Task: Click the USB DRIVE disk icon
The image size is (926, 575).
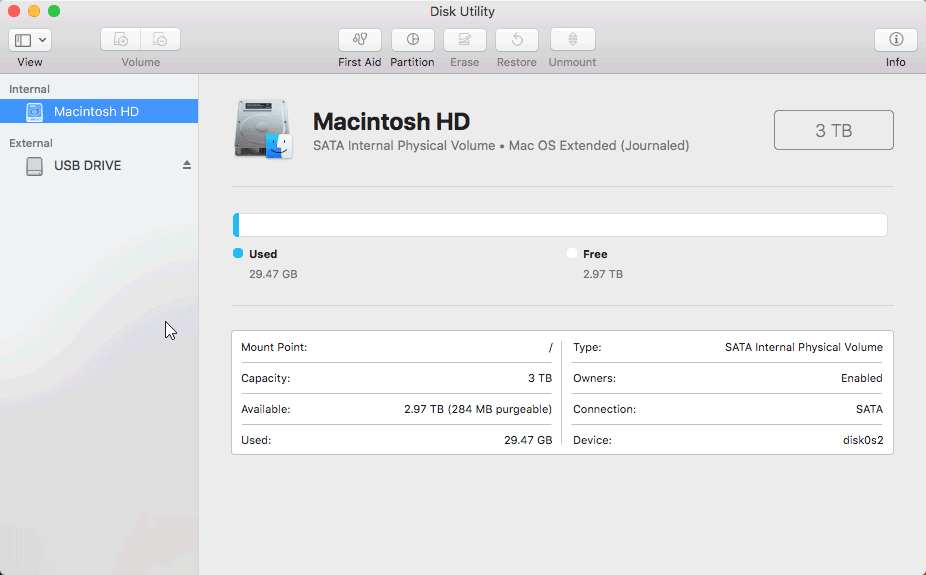Action: click(35, 166)
